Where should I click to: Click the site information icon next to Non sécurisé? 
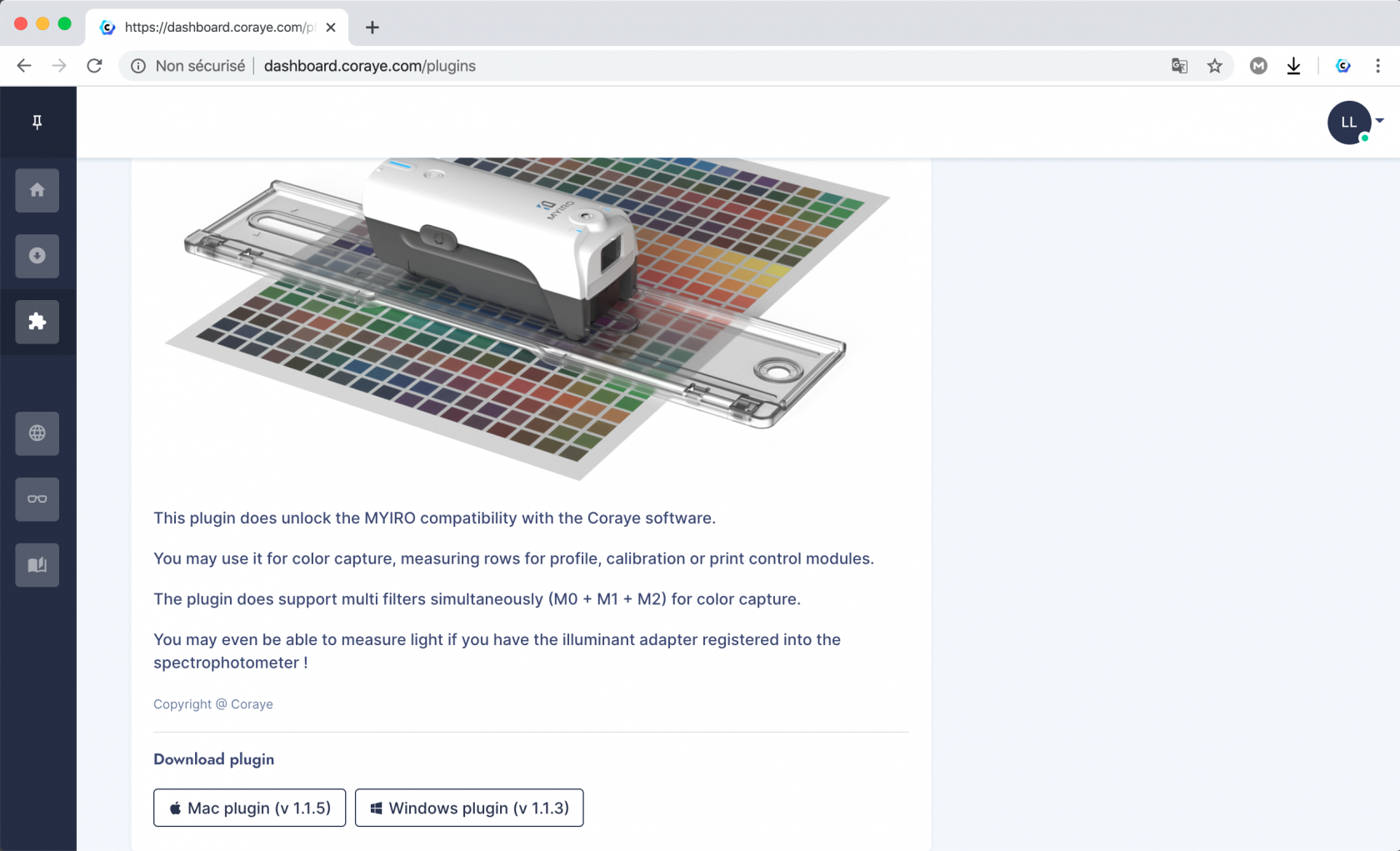tap(138, 66)
